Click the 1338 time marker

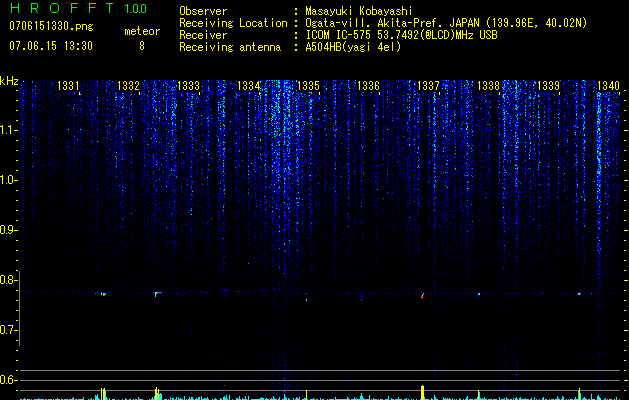click(x=488, y=86)
